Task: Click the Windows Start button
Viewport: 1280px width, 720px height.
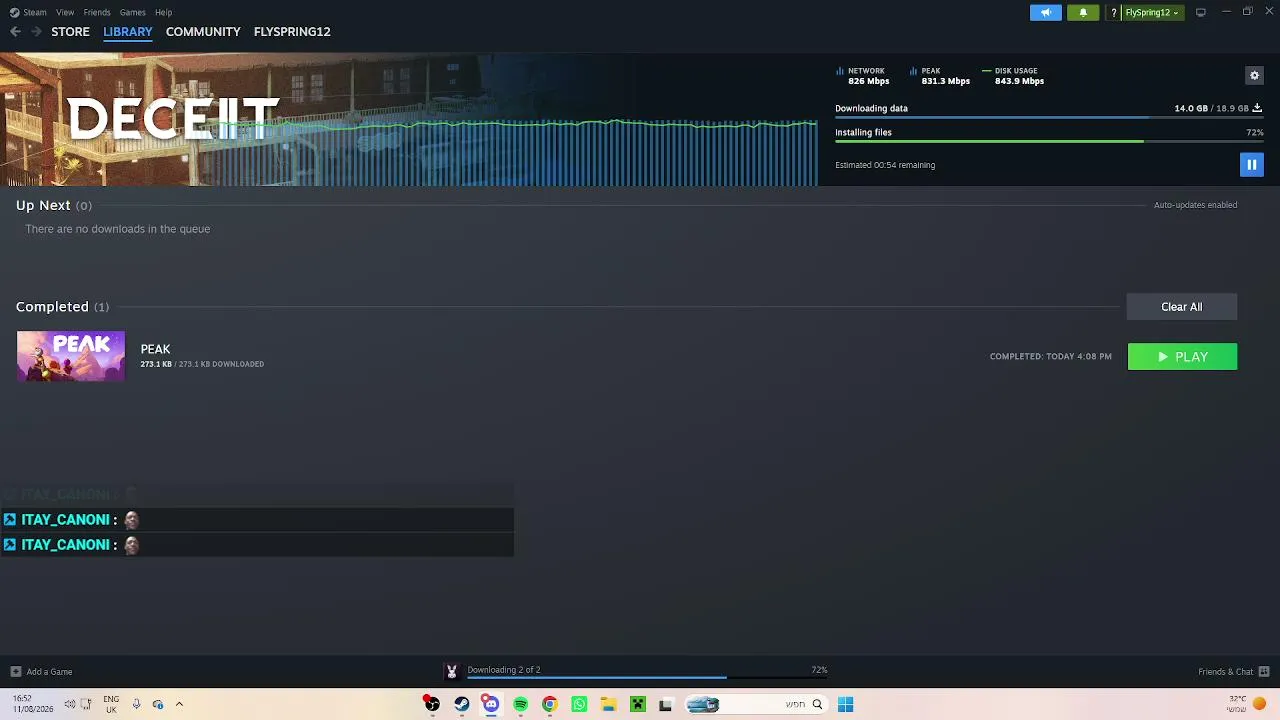Action: [845, 704]
